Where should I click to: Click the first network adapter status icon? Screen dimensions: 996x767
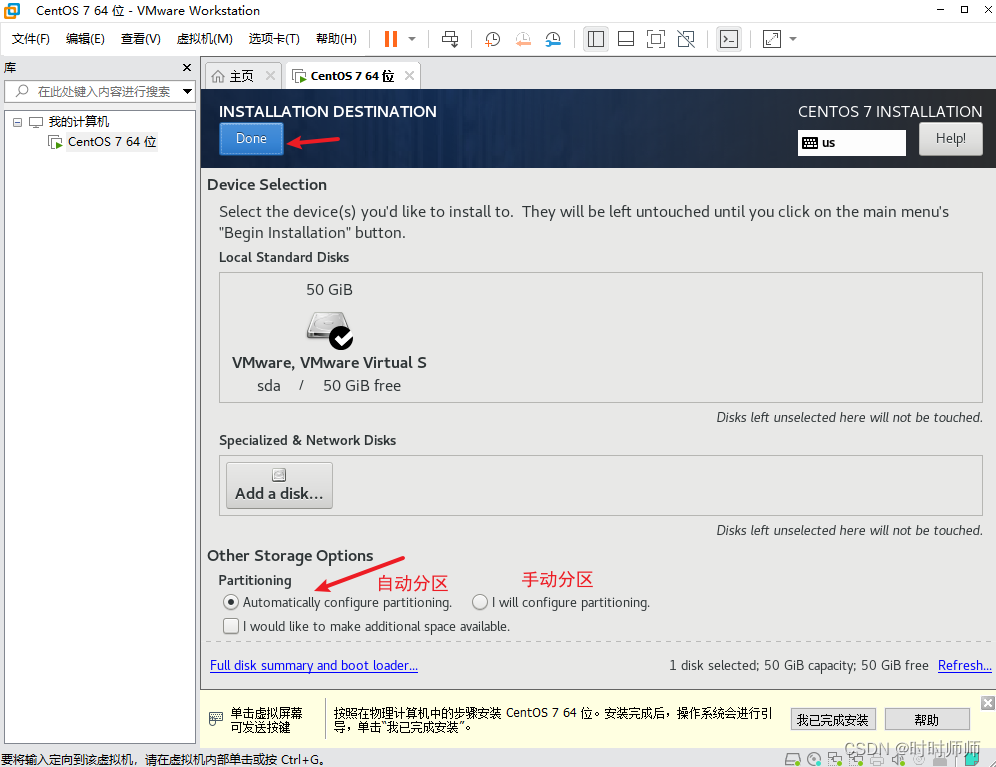[x=835, y=759]
